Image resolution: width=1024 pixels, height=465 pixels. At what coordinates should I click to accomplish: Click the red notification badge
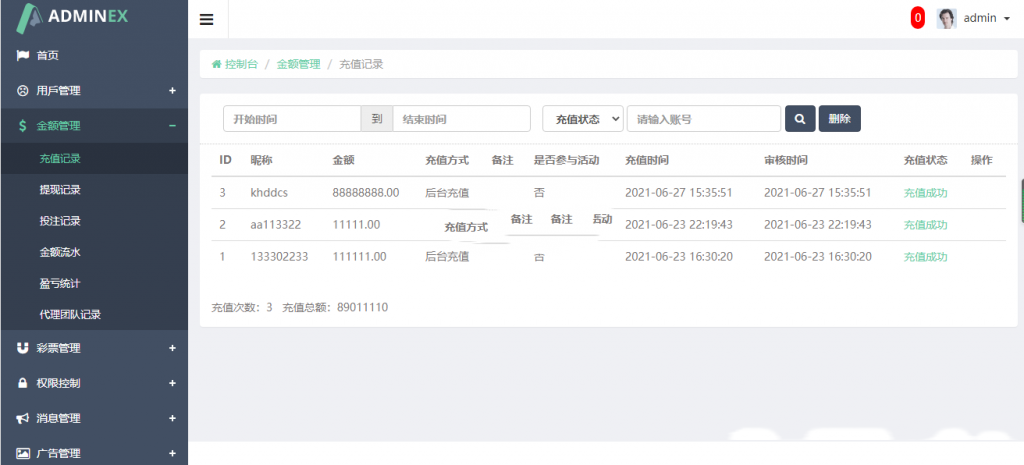click(917, 18)
